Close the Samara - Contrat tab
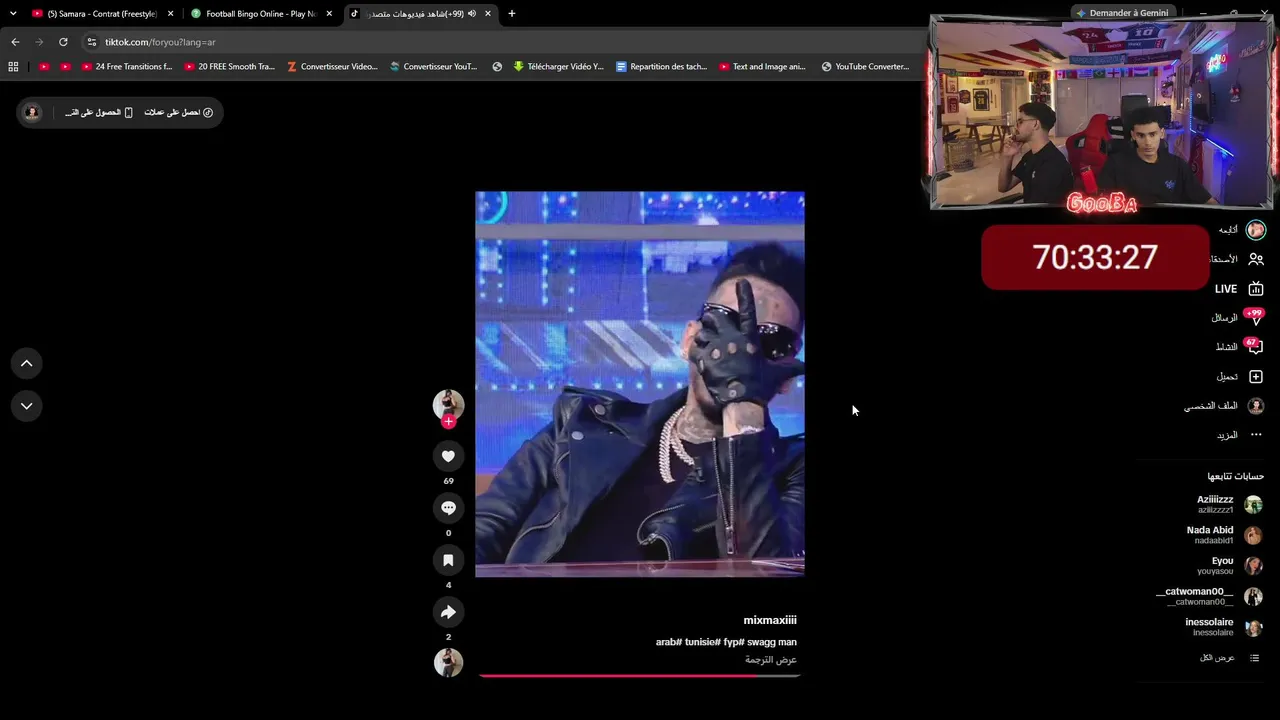 pyautogui.click(x=171, y=14)
